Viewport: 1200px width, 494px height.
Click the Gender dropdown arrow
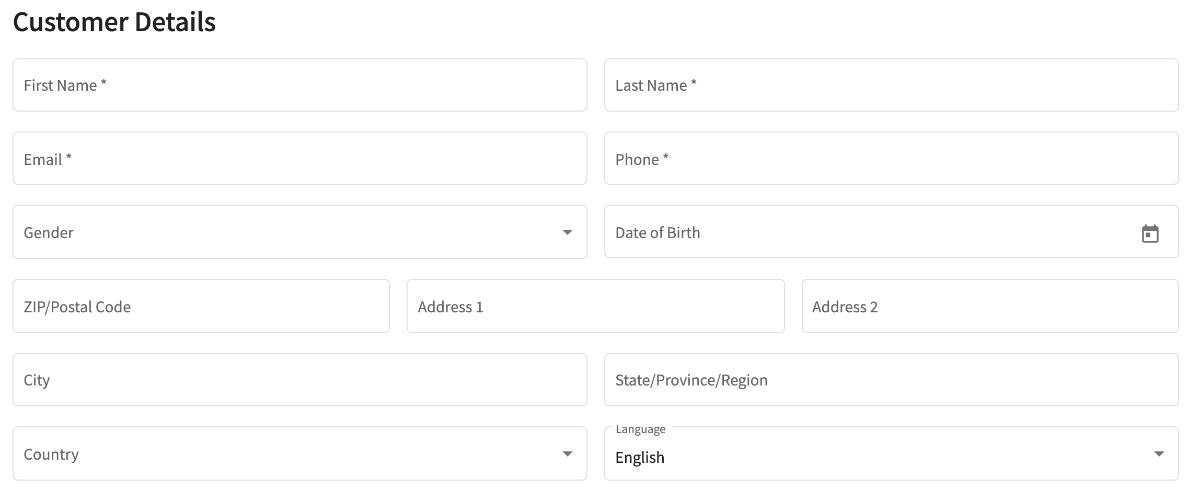[x=567, y=233]
